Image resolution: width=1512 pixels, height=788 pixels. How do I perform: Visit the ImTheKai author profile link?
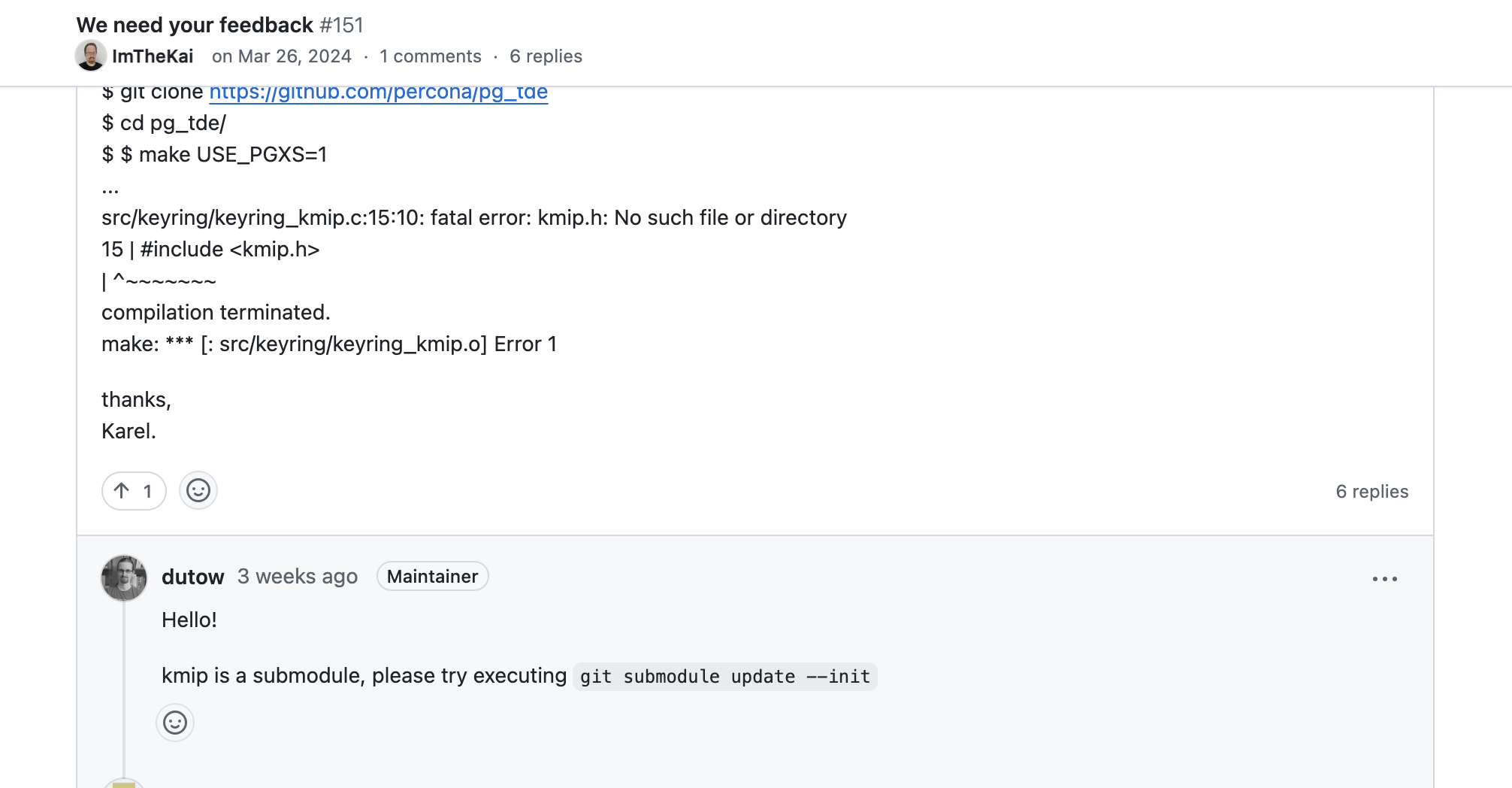[x=153, y=56]
